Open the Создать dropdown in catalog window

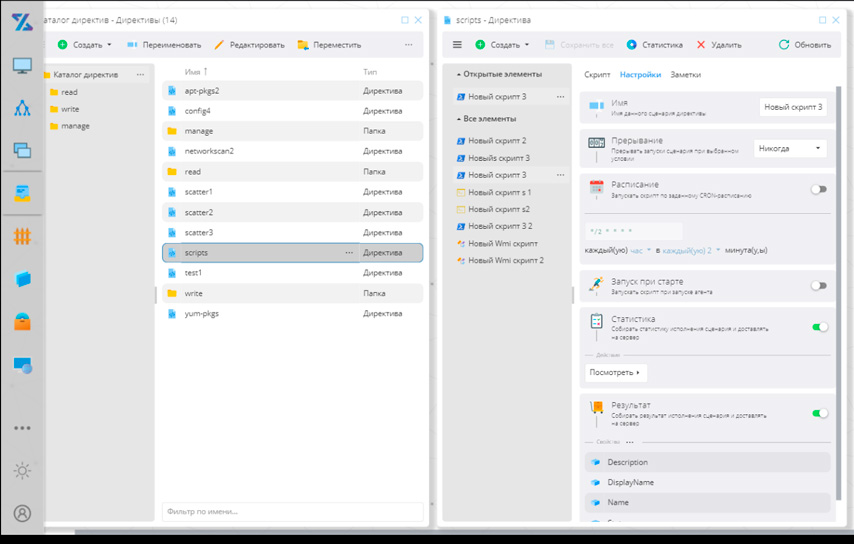tap(84, 45)
